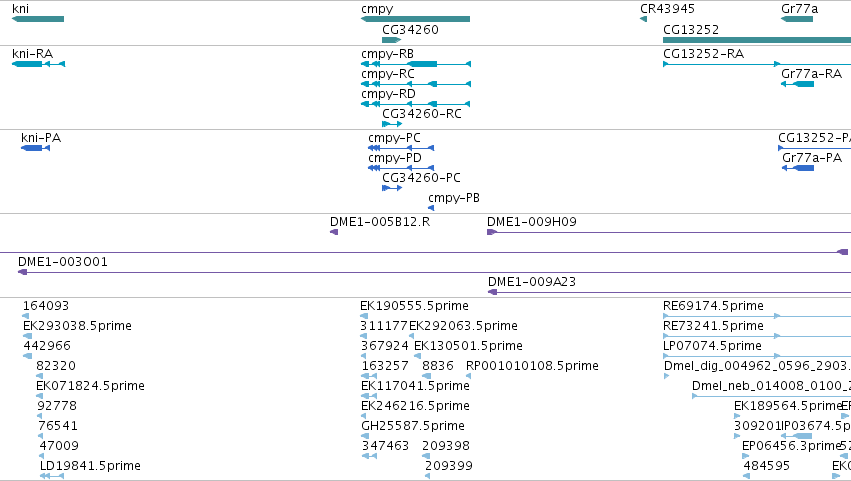
Task: Select the DME1-003O01 feature label
Action: (63, 262)
